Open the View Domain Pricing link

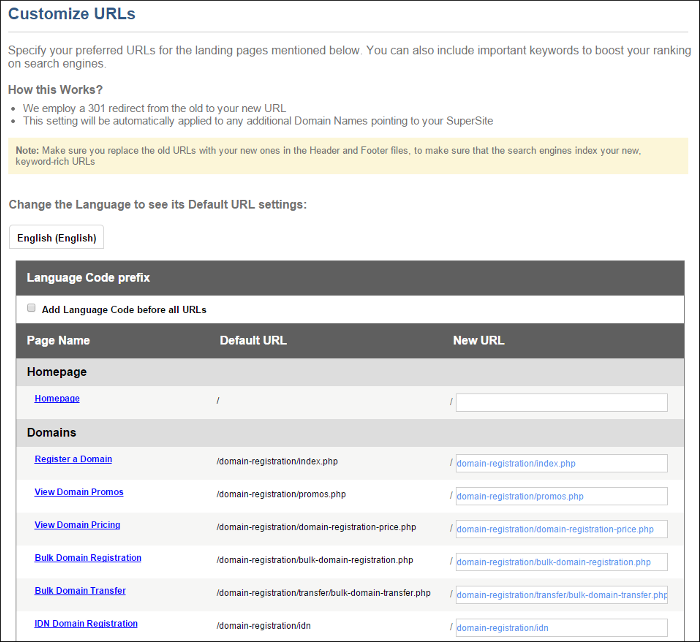(77, 525)
